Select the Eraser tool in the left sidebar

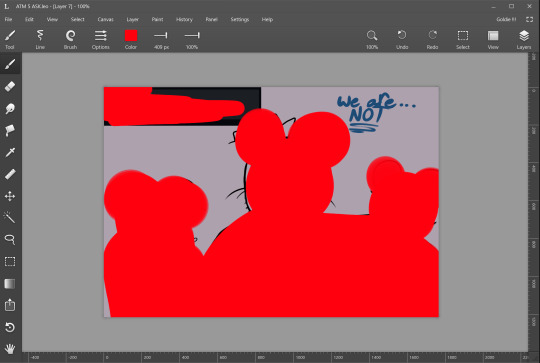click(10, 86)
